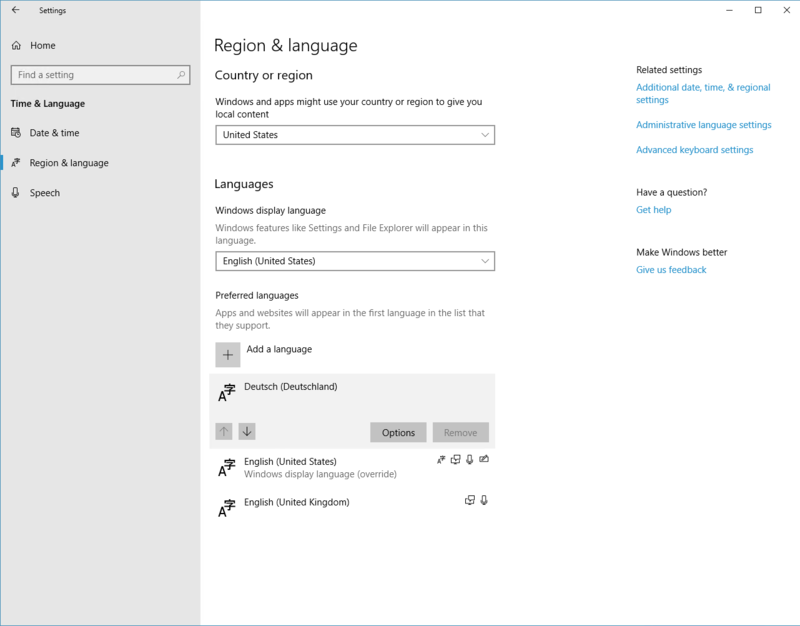Open the Country or region dropdown

pyautogui.click(x=355, y=135)
